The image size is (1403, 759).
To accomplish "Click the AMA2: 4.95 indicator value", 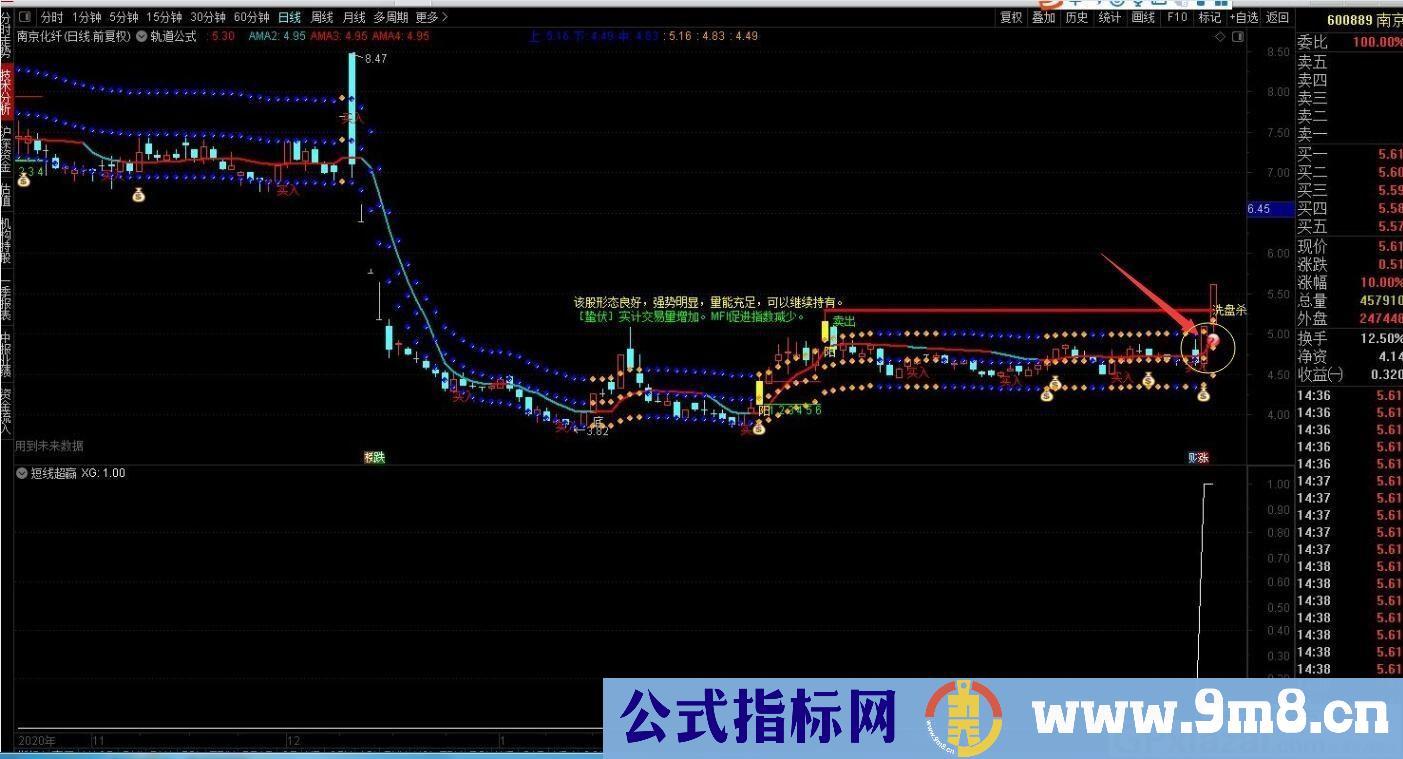I will pyautogui.click(x=277, y=36).
